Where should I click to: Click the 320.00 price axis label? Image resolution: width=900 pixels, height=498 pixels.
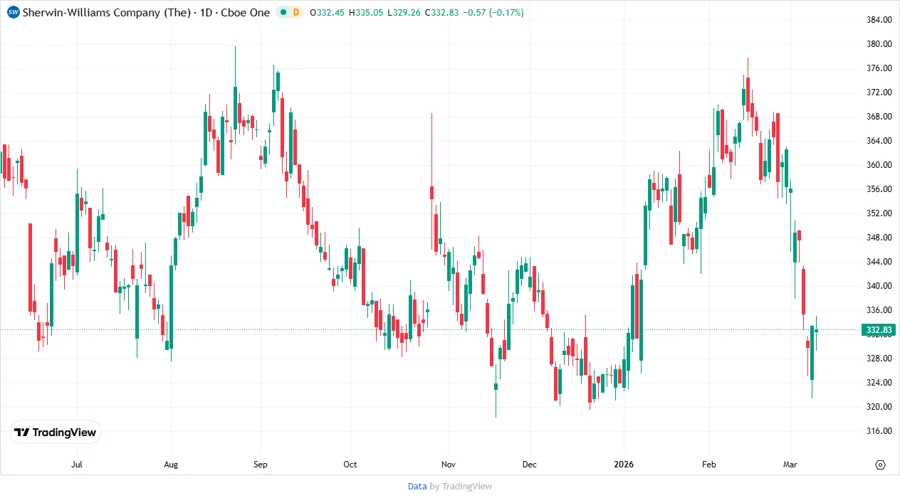pyautogui.click(x=879, y=407)
